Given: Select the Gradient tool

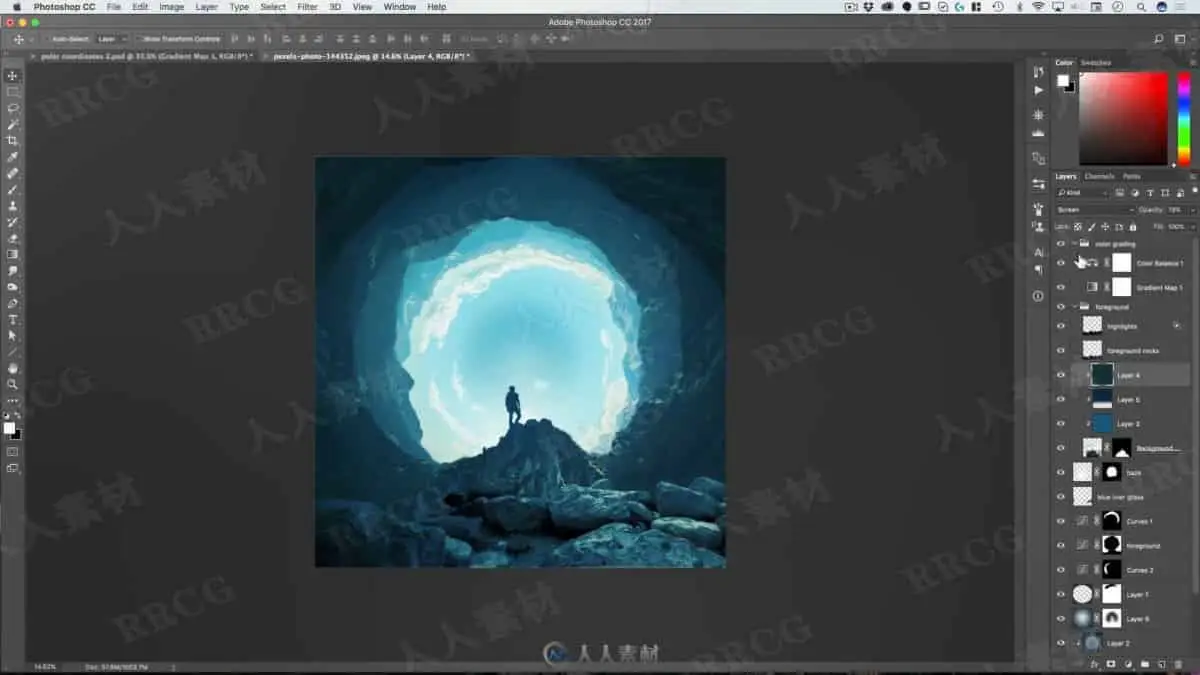Looking at the screenshot, I should (13, 254).
